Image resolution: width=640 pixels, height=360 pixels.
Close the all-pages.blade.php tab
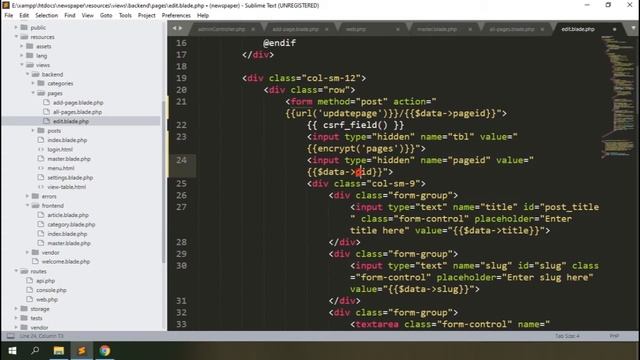point(542,29)
